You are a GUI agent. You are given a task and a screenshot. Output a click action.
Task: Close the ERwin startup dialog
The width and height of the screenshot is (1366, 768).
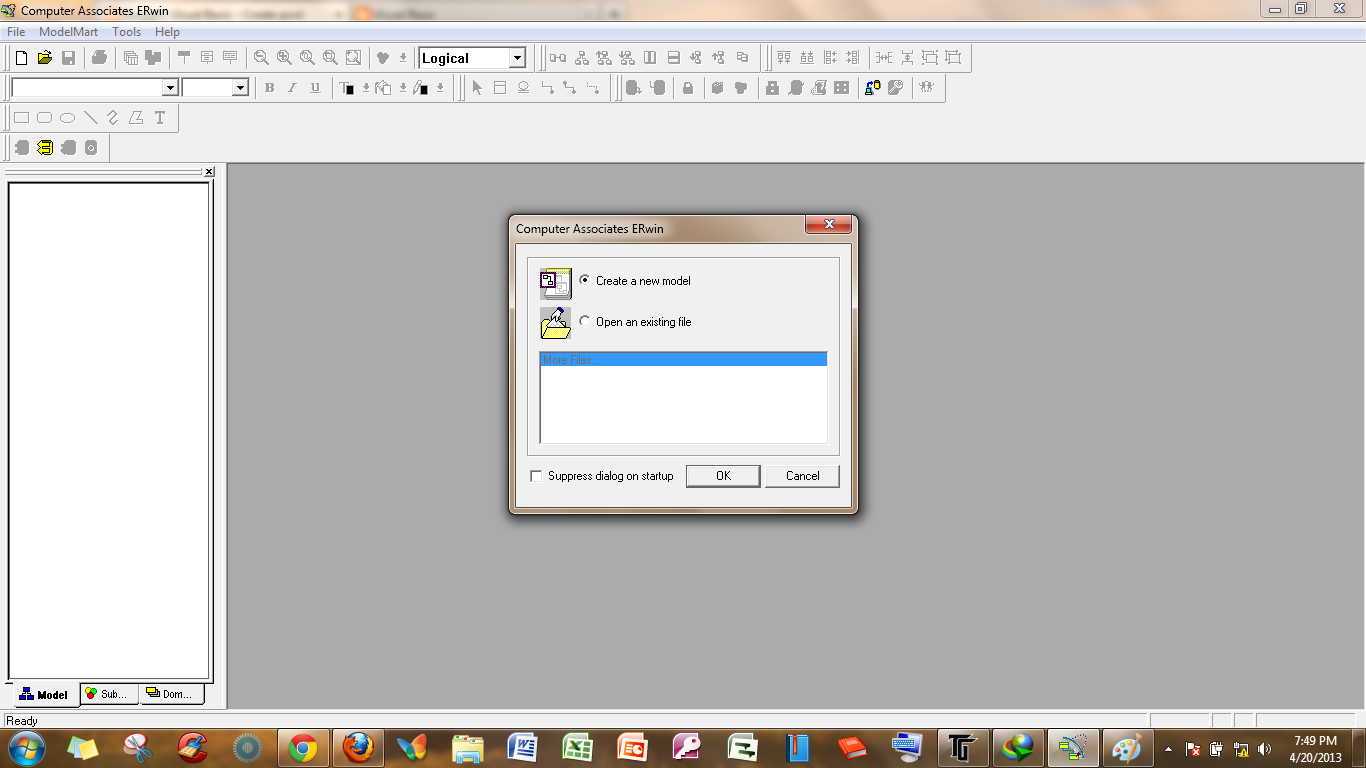pos(828,225)
